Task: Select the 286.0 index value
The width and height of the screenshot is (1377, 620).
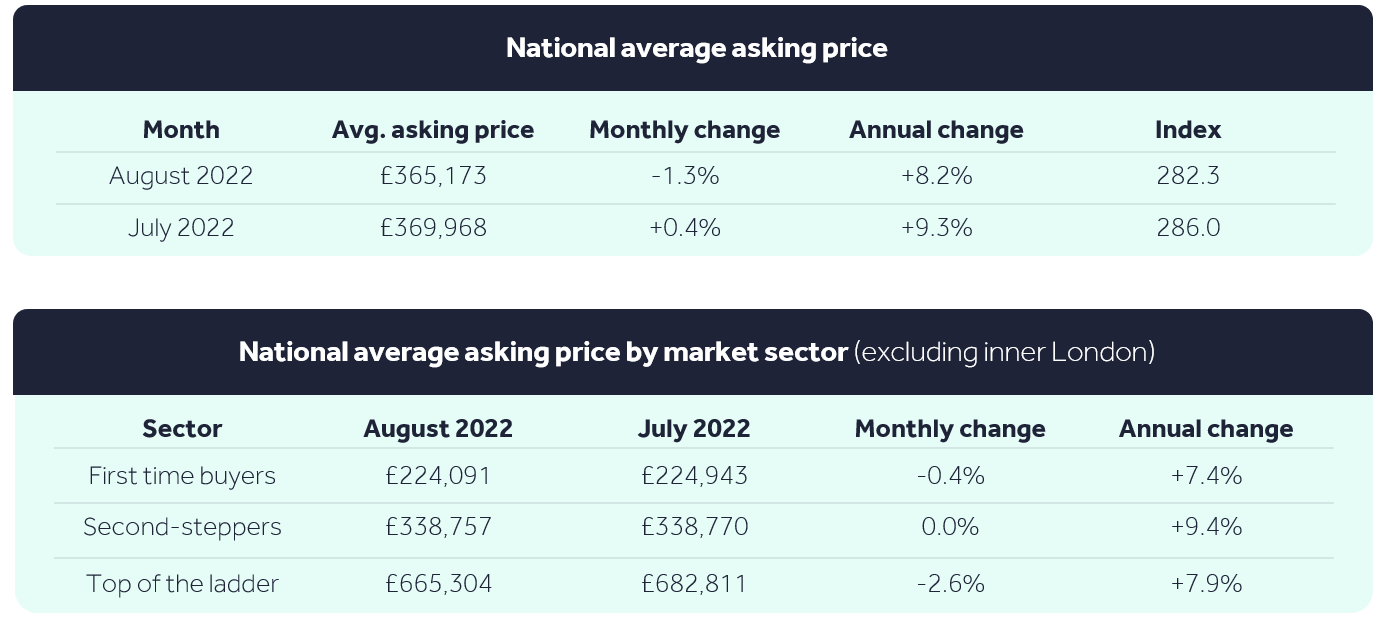Action: (x=1188, y=228)
